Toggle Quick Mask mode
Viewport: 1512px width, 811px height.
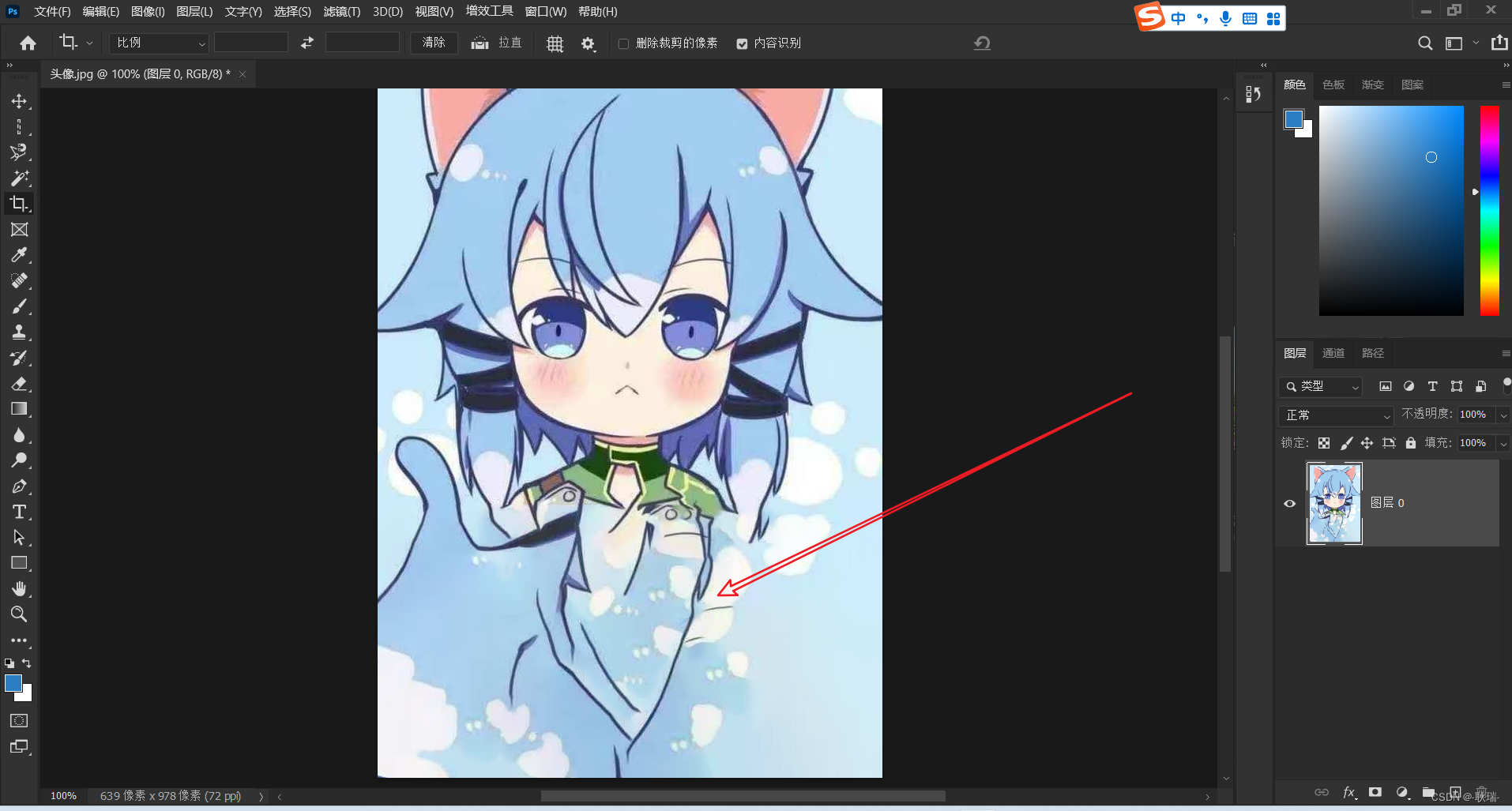coord(19,721)
